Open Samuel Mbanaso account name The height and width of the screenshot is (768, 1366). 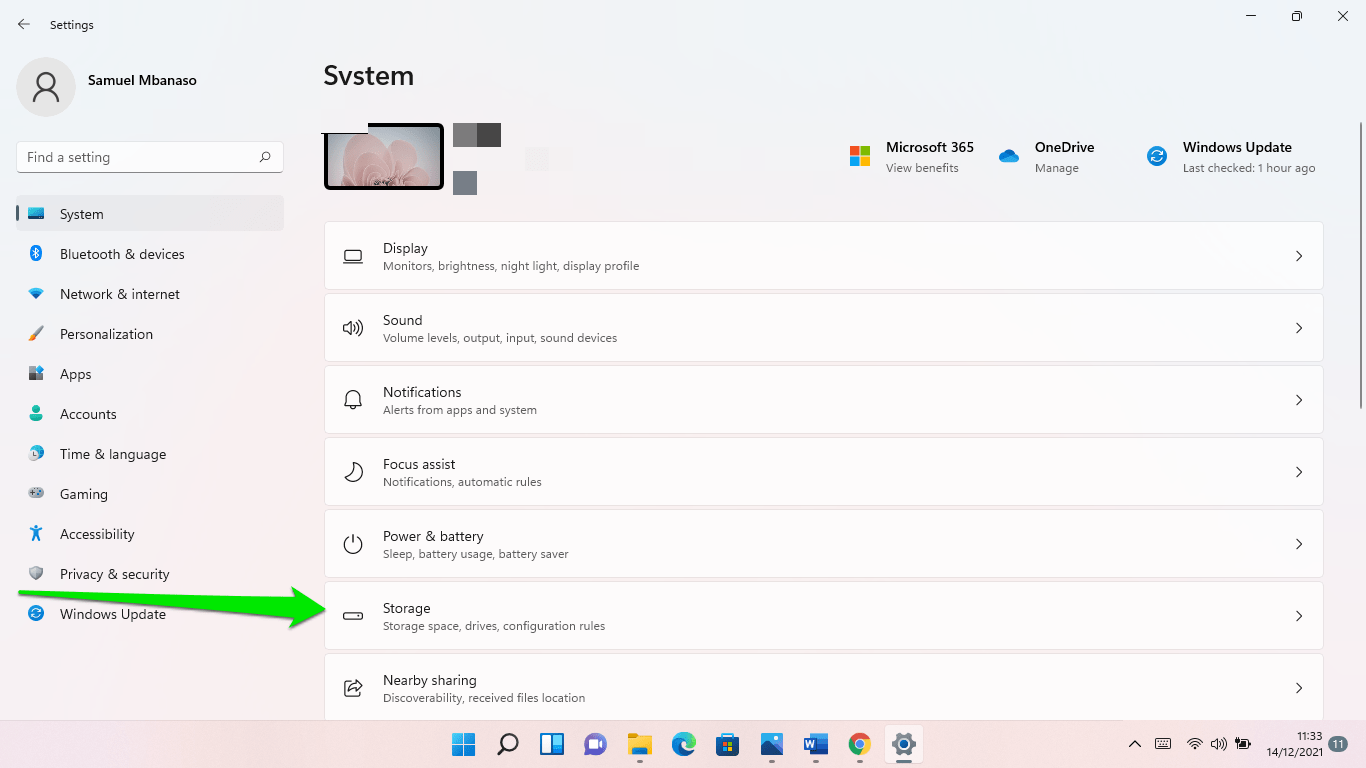[142, 80]
